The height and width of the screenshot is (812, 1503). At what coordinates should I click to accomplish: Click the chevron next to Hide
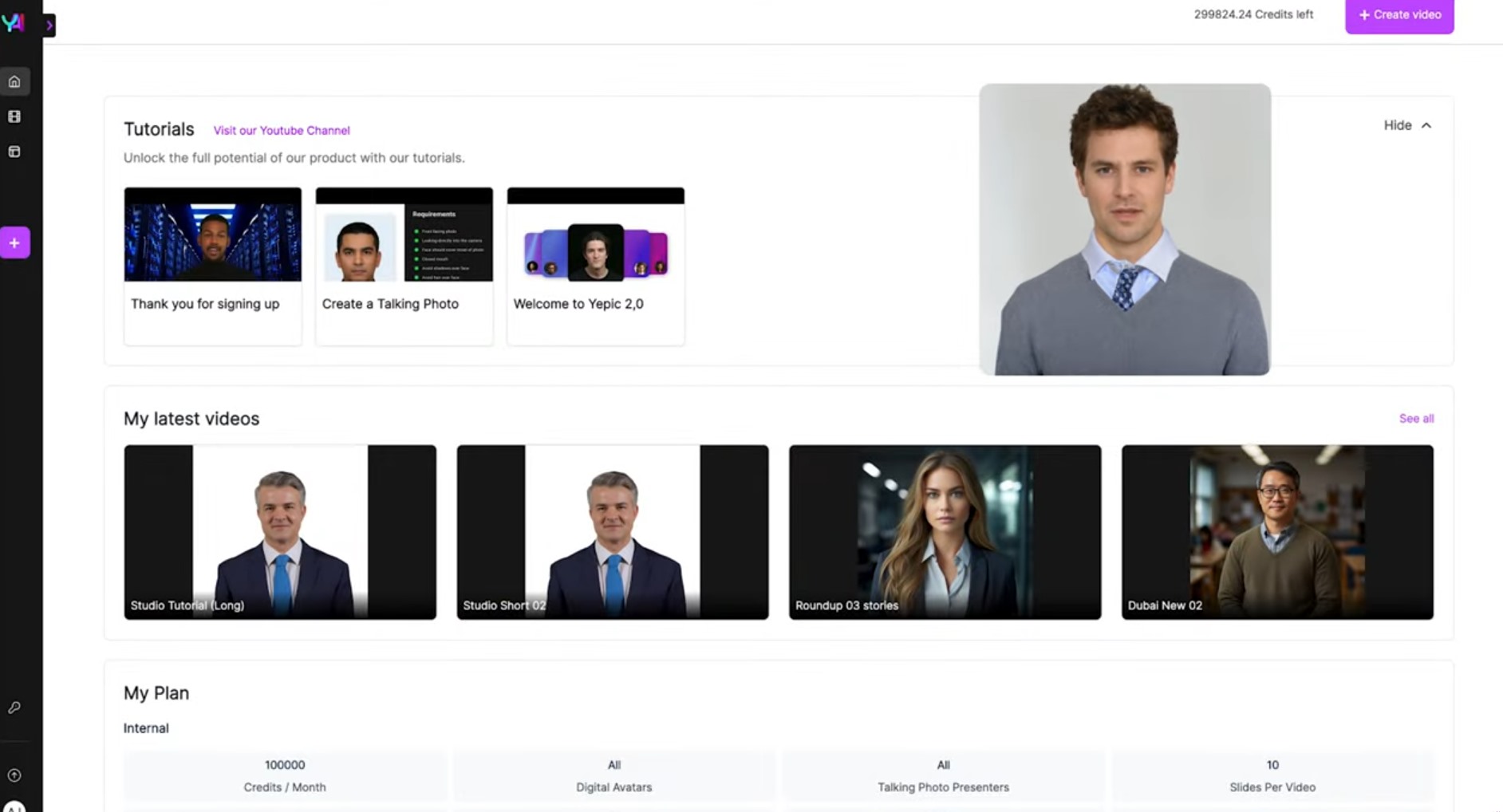click(1426, 125)
